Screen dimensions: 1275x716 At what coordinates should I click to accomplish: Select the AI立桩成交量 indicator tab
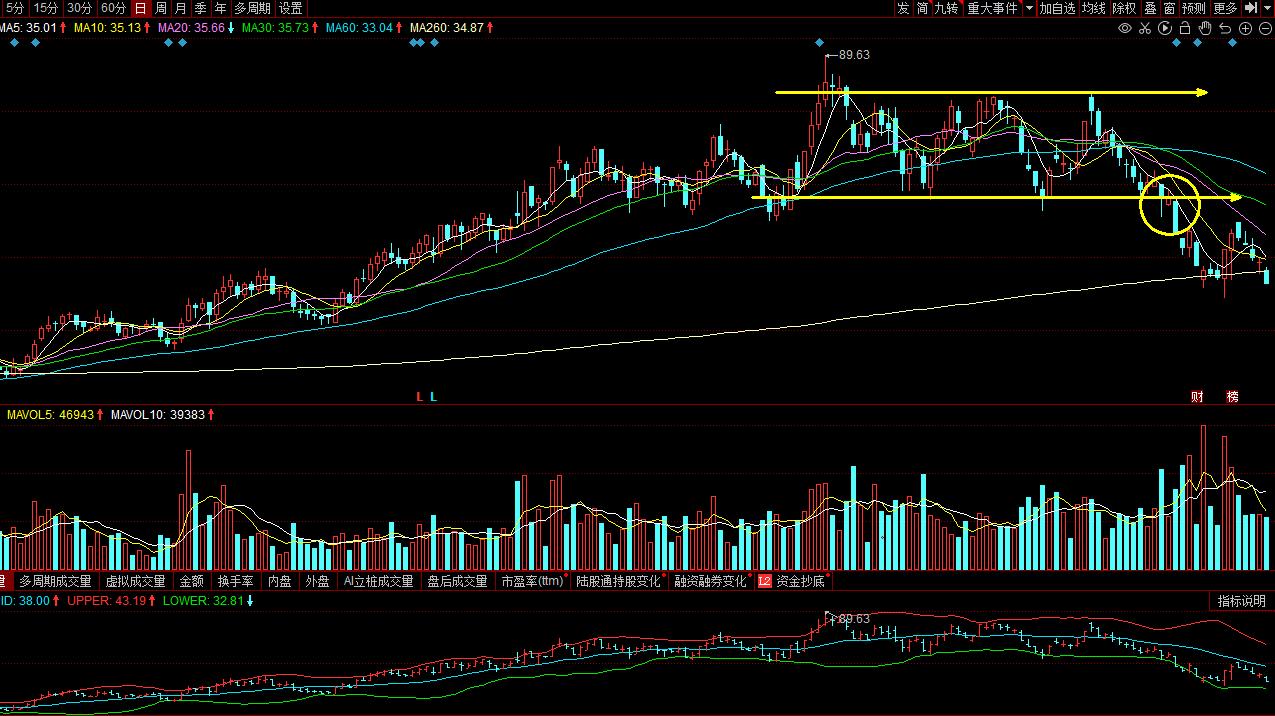coord(378,581)
